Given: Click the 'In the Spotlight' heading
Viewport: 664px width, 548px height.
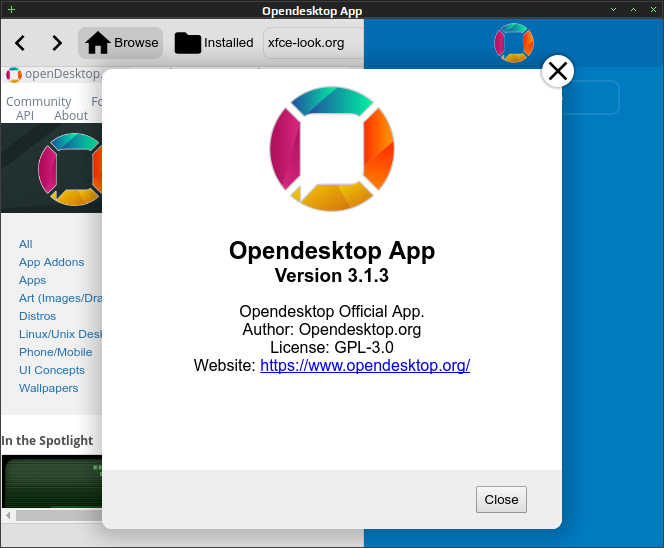Looking at the screenshot, I should pyautogui.click(x=47, y=440).
